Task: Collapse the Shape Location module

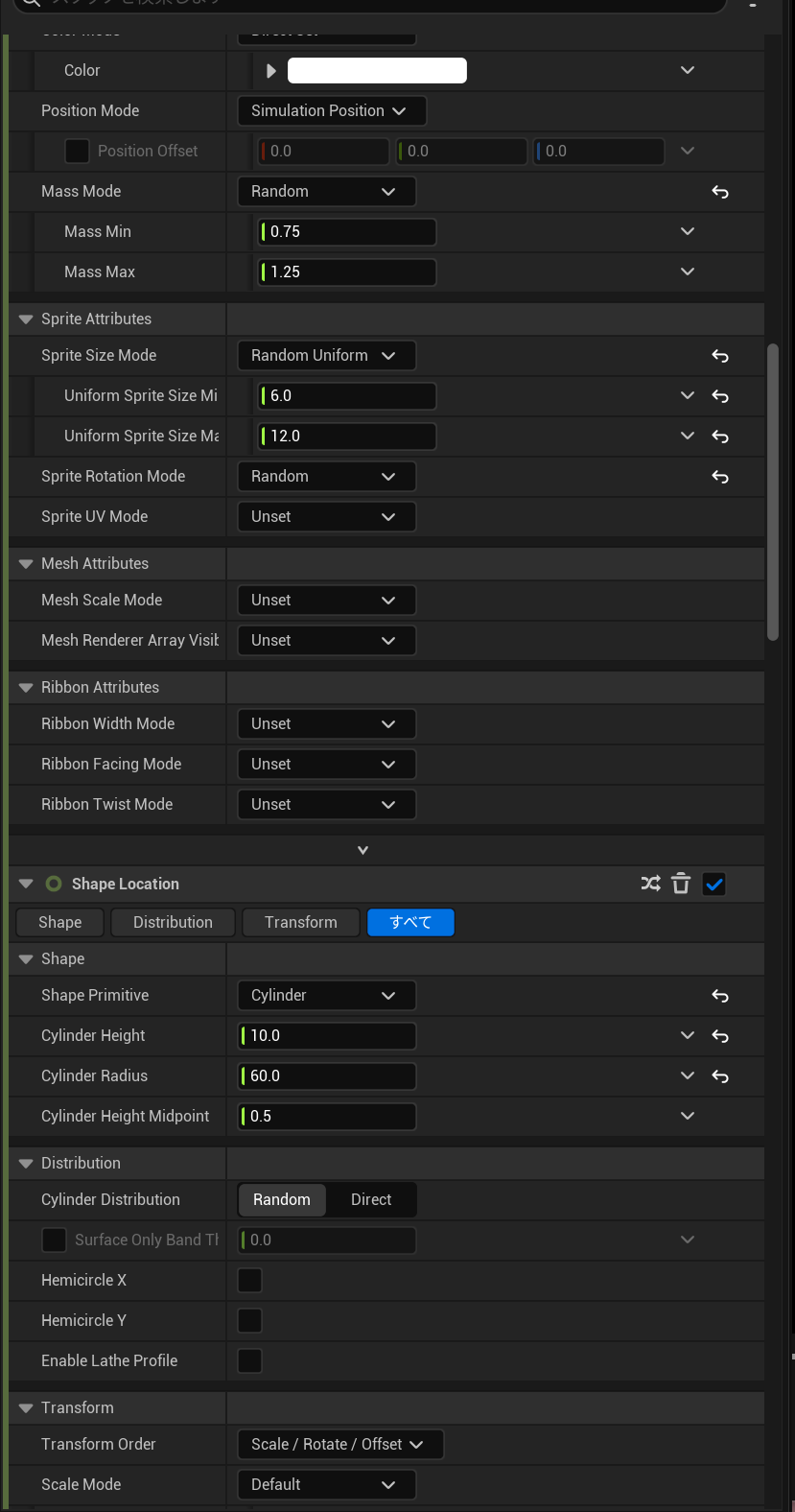Action: (x=26, y=884)
